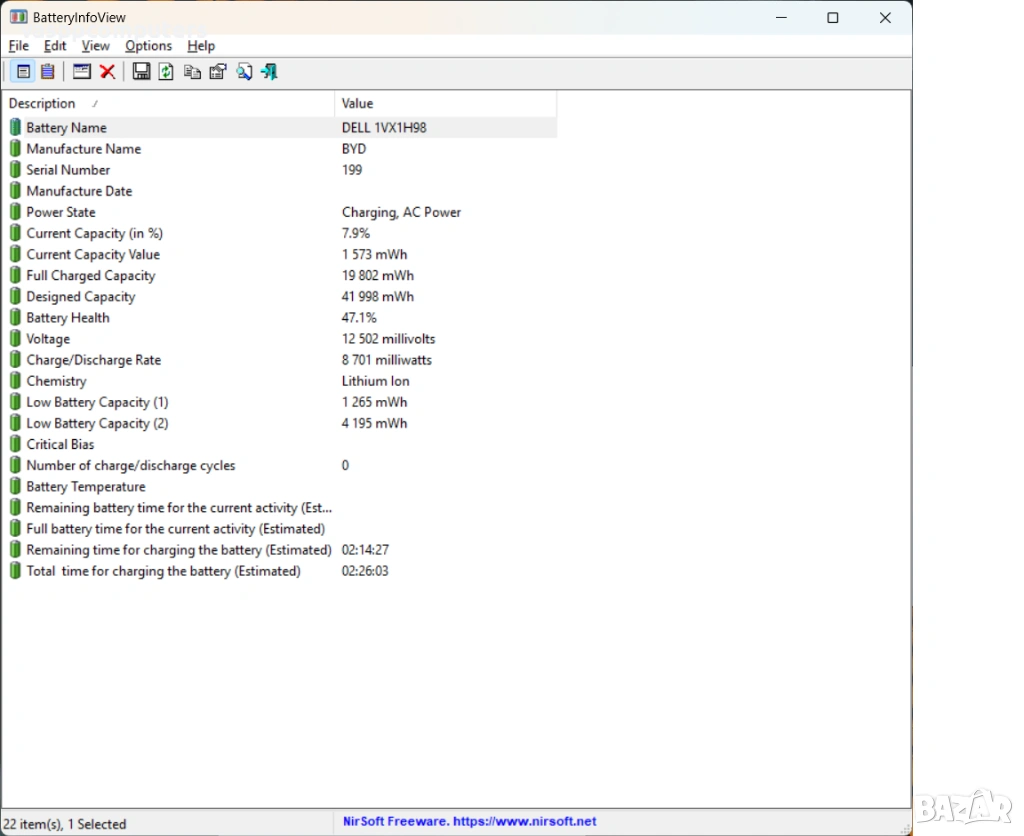
Task: Open the NirSoft website link in status bar
Action: coord(468,822)
